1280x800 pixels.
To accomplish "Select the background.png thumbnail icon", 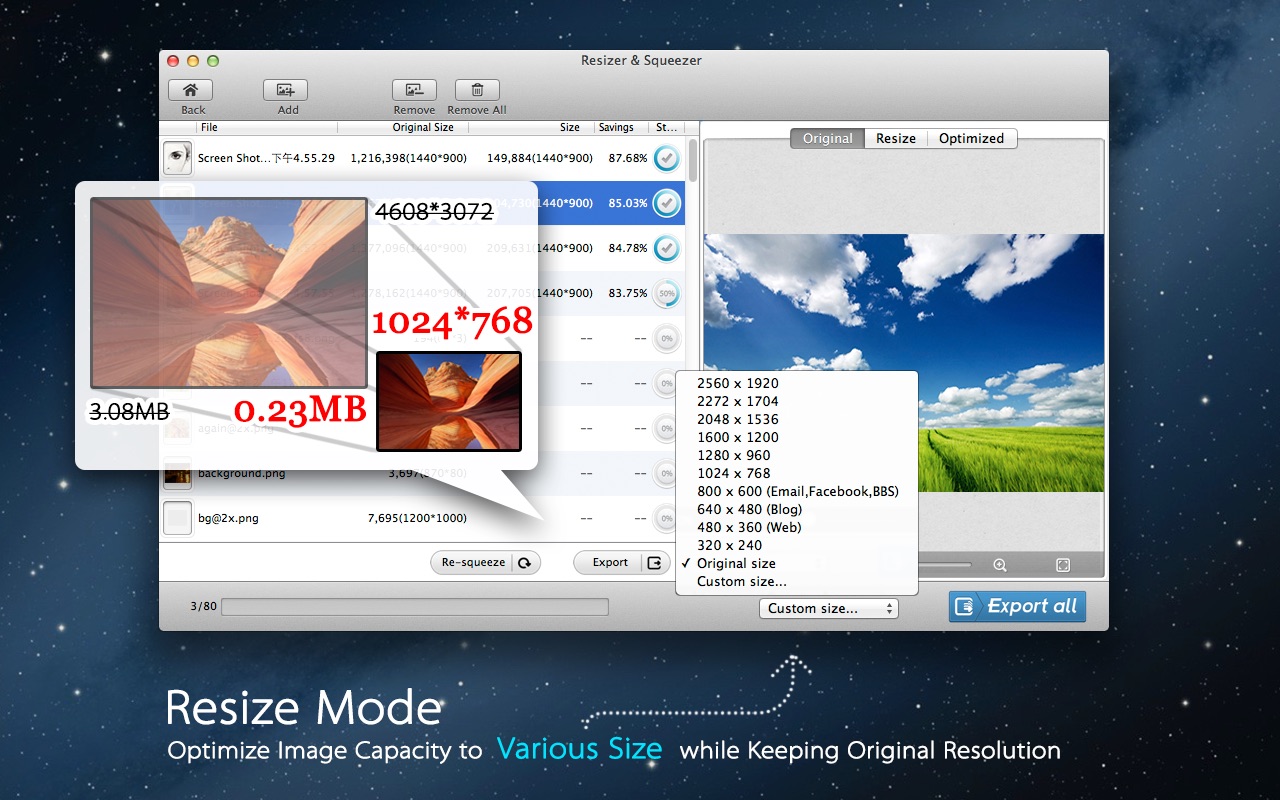I will [177, 473].
